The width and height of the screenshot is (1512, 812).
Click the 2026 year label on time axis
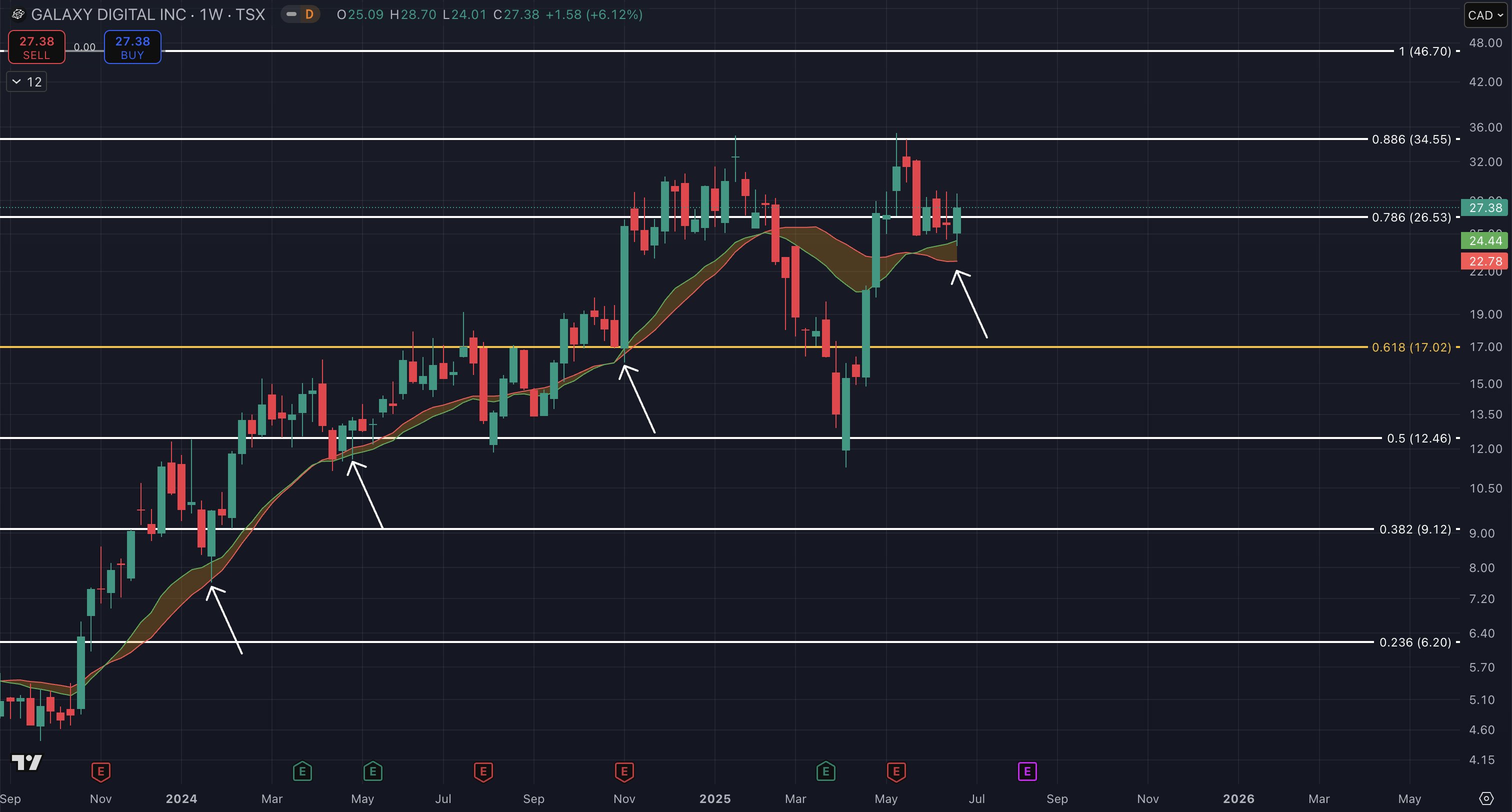coord(1238,799)
